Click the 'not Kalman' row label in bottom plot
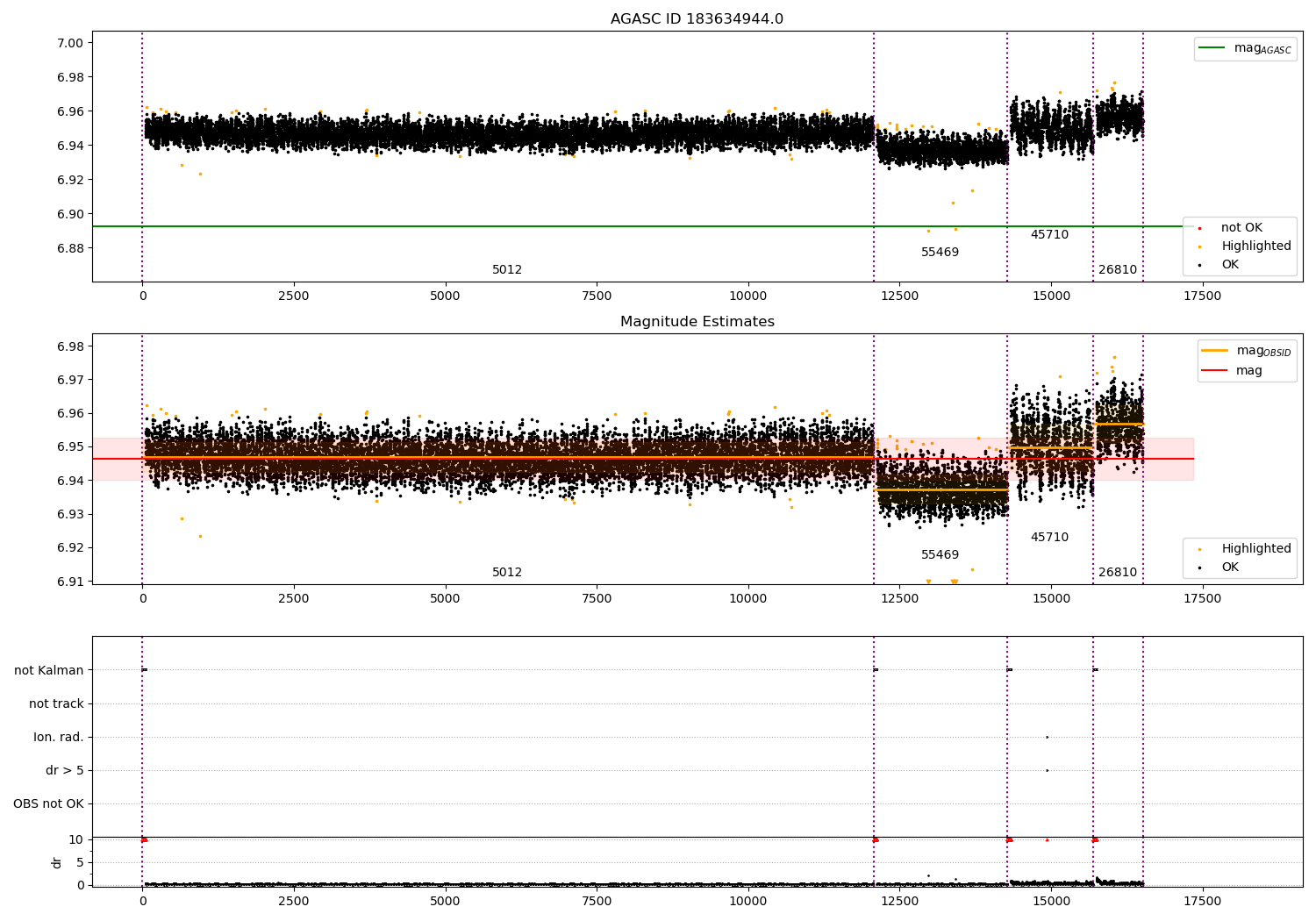Image resolution: width=1316 pixels, height=921 pixels. pyautogui.click(x=49, y=671)
